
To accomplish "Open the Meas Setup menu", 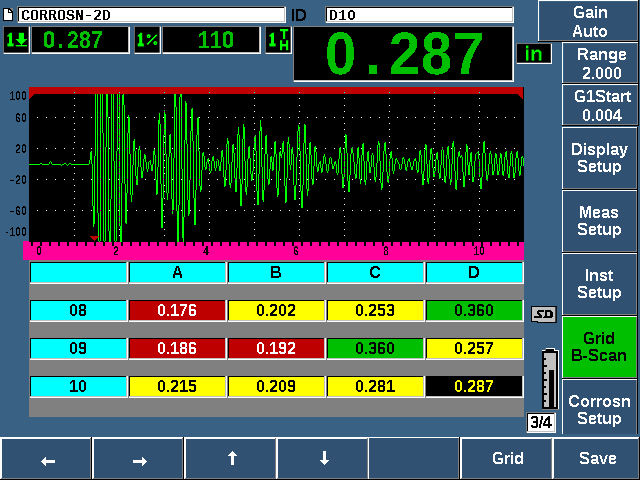I will [600, 221].
